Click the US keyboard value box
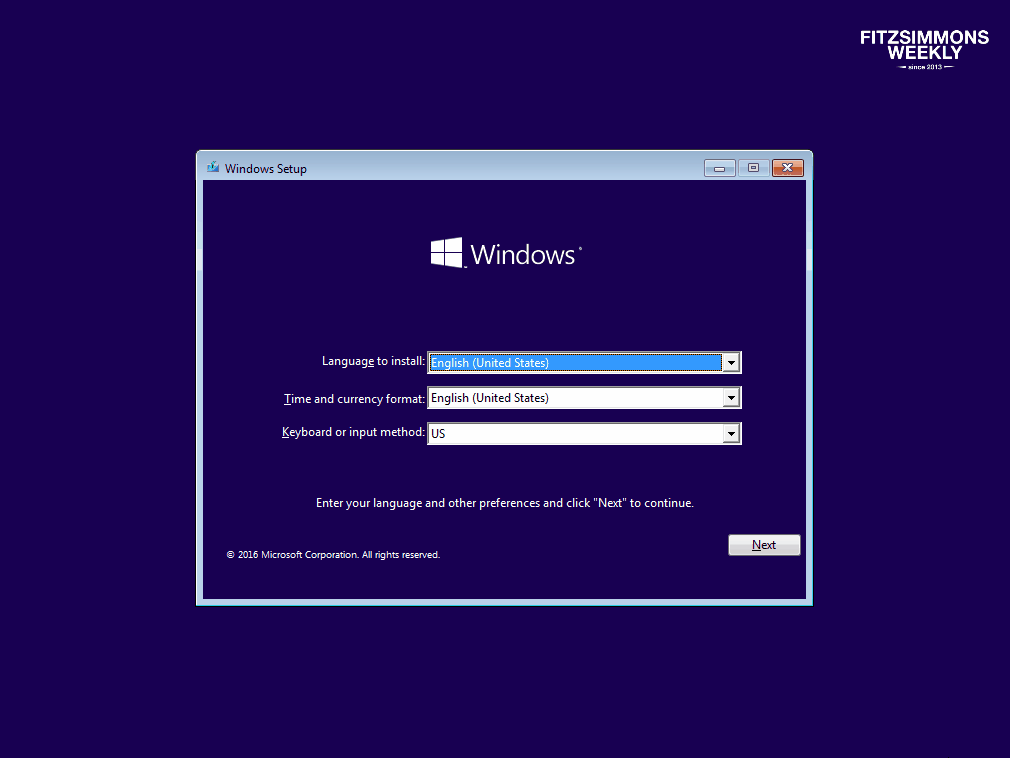1010x758 pixels. [x=575, y=433]
